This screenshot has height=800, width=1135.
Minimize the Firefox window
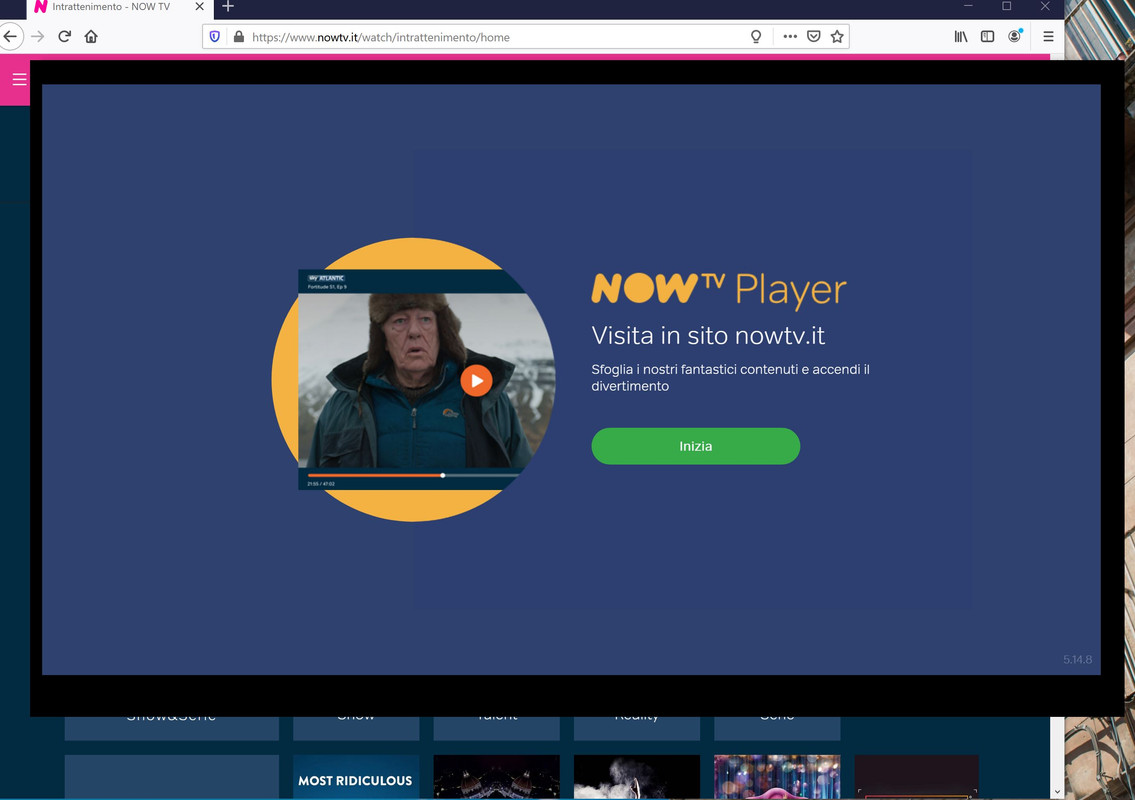(x=968, y=7)
